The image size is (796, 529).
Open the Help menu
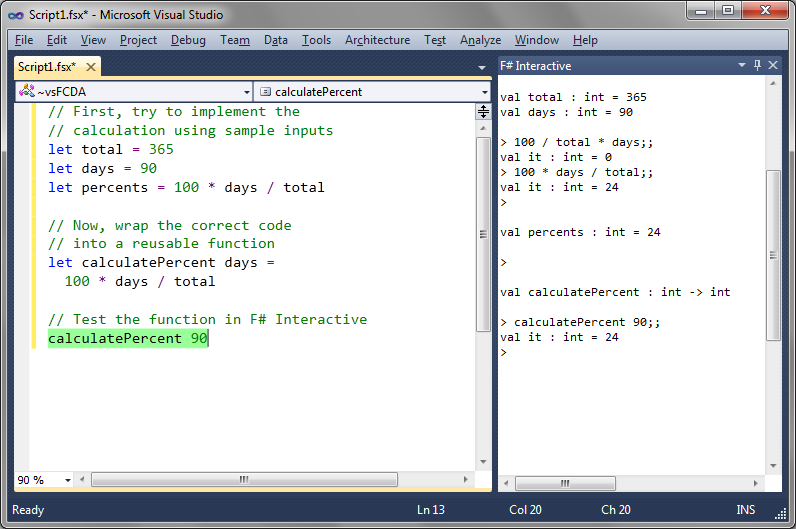(x=585, y=40)
